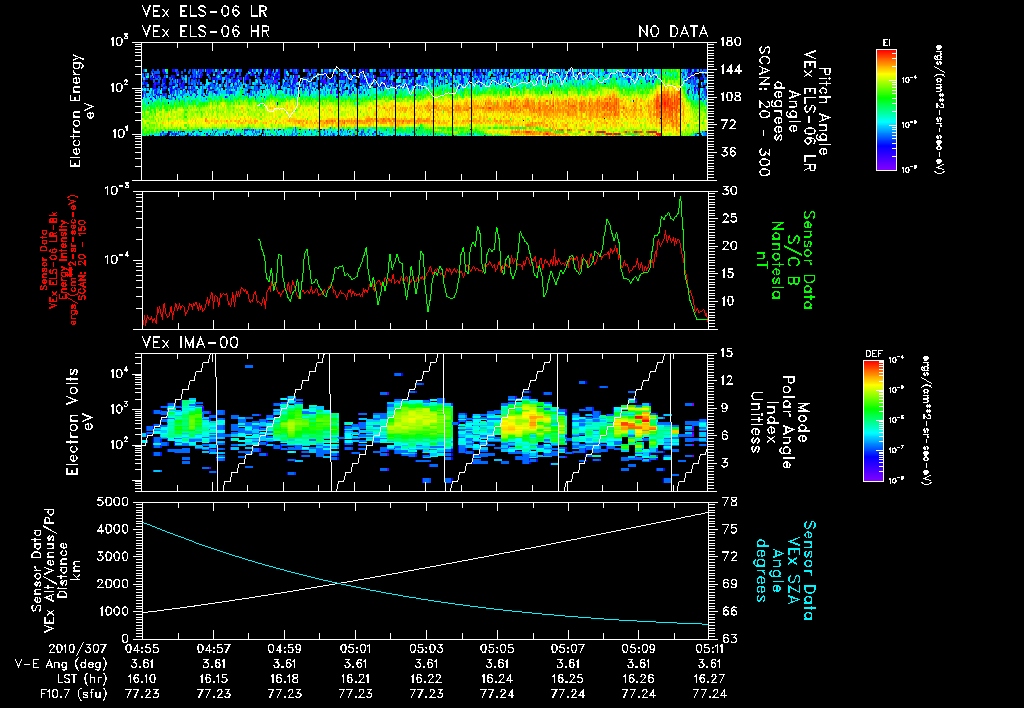Image resolution: width=1024 pixels, height=708 pixels.
Task: Click the red 'Energy Intensity' axis label
Action: pyautogui.click(x=63, y=259)
